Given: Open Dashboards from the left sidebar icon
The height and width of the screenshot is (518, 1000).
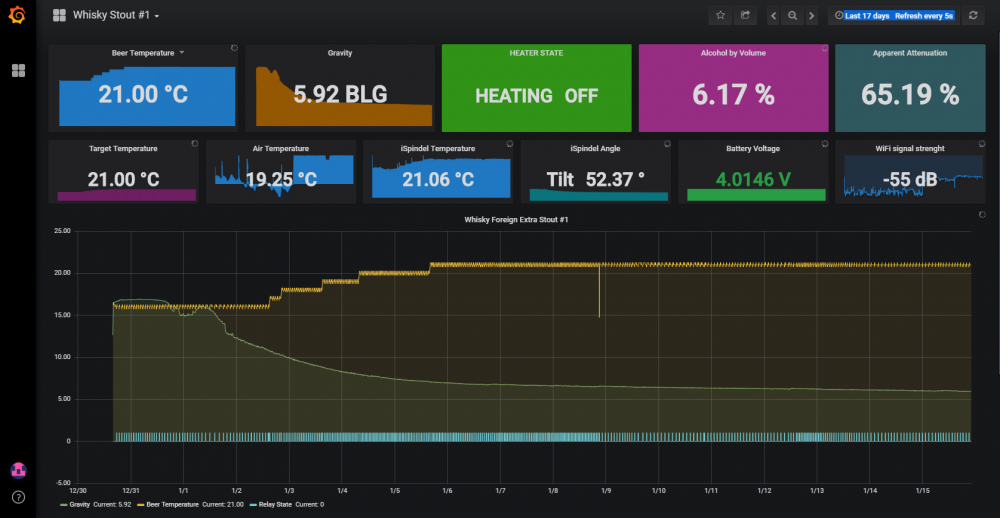Looking at the screenshot, I should click(18, 71).
